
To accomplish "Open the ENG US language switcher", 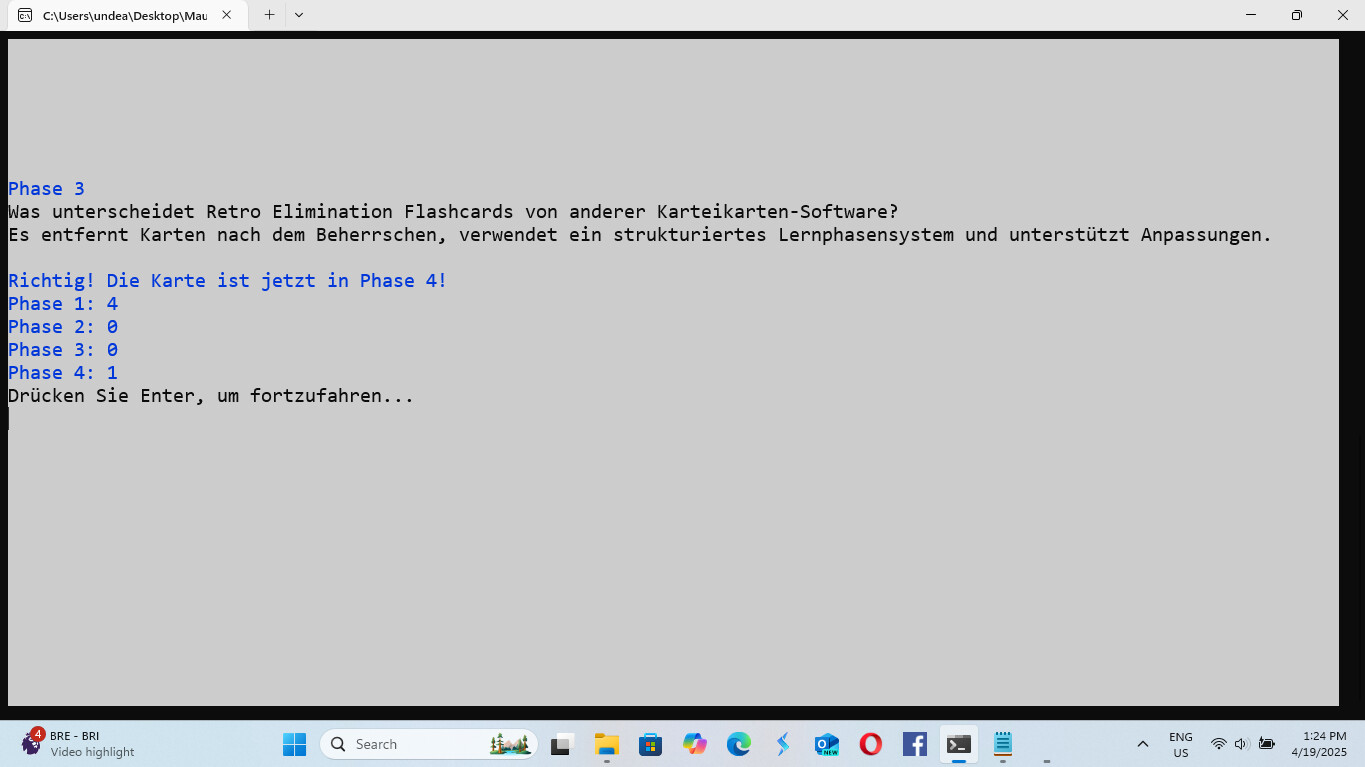I will click(x=1181, y=744).
